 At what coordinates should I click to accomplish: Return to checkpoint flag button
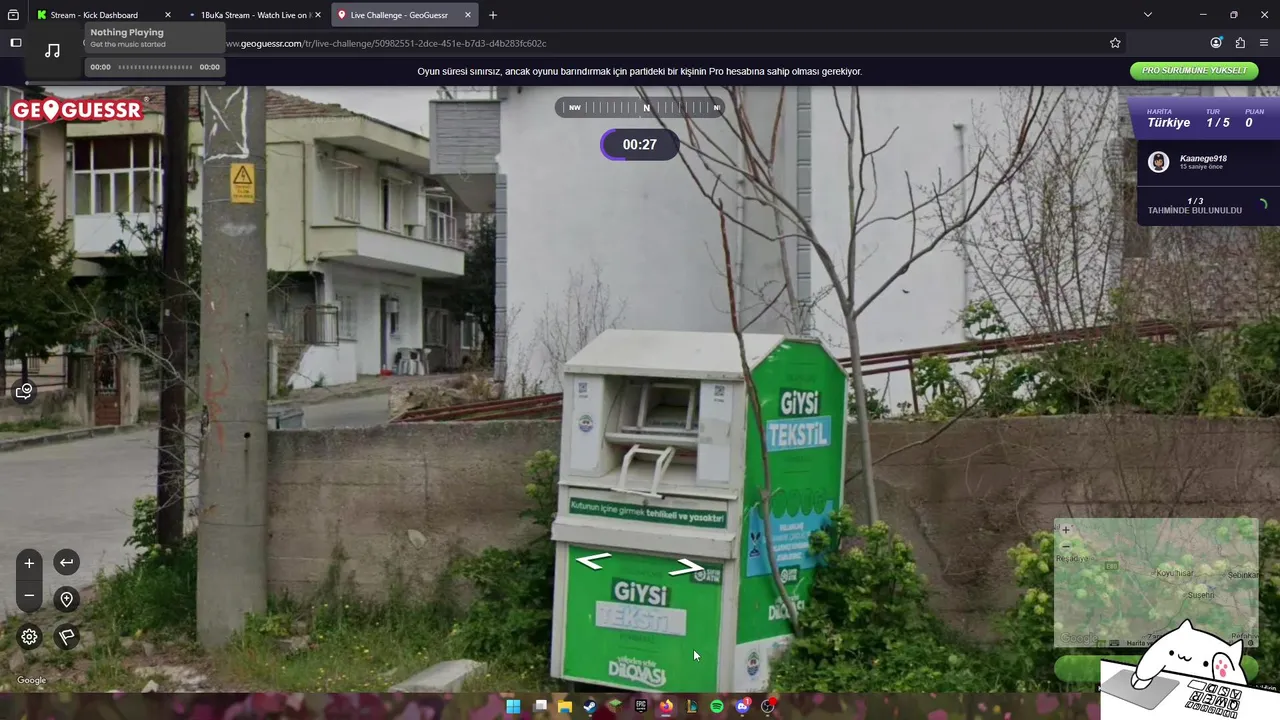coord(66,636)
